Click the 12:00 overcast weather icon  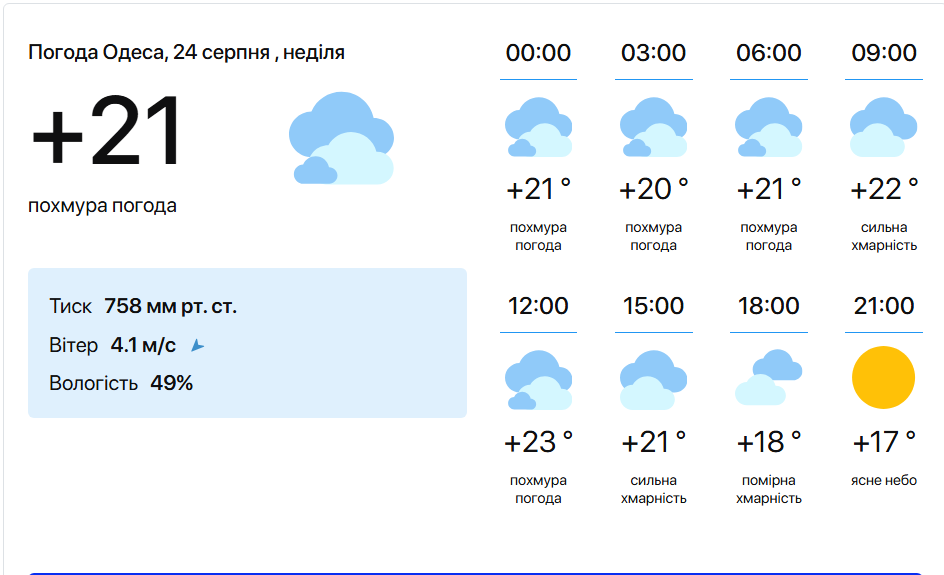point(538,381)
